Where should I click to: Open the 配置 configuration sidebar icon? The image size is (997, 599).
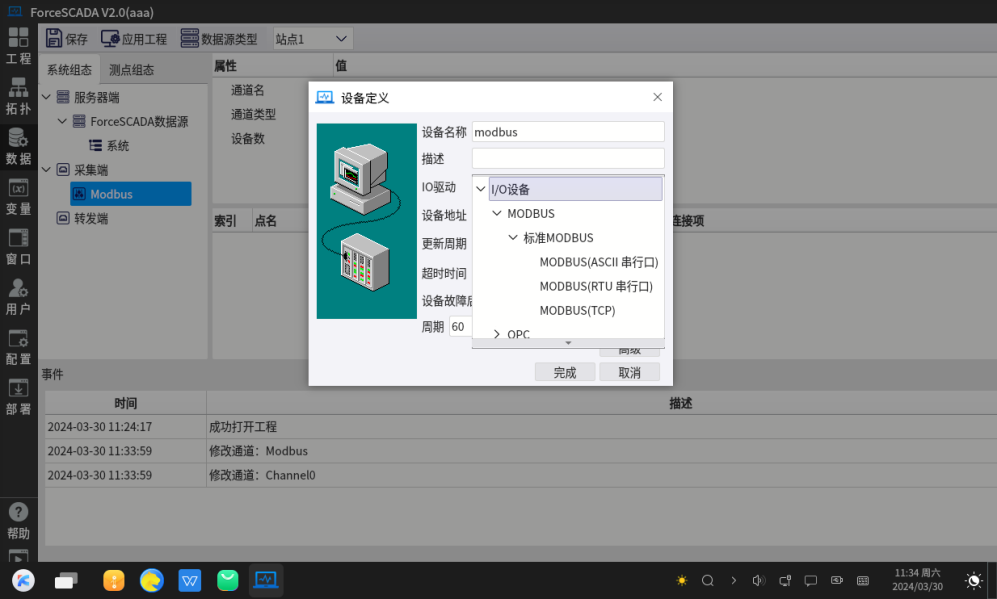pyautogui.click(x=18, y=346)
